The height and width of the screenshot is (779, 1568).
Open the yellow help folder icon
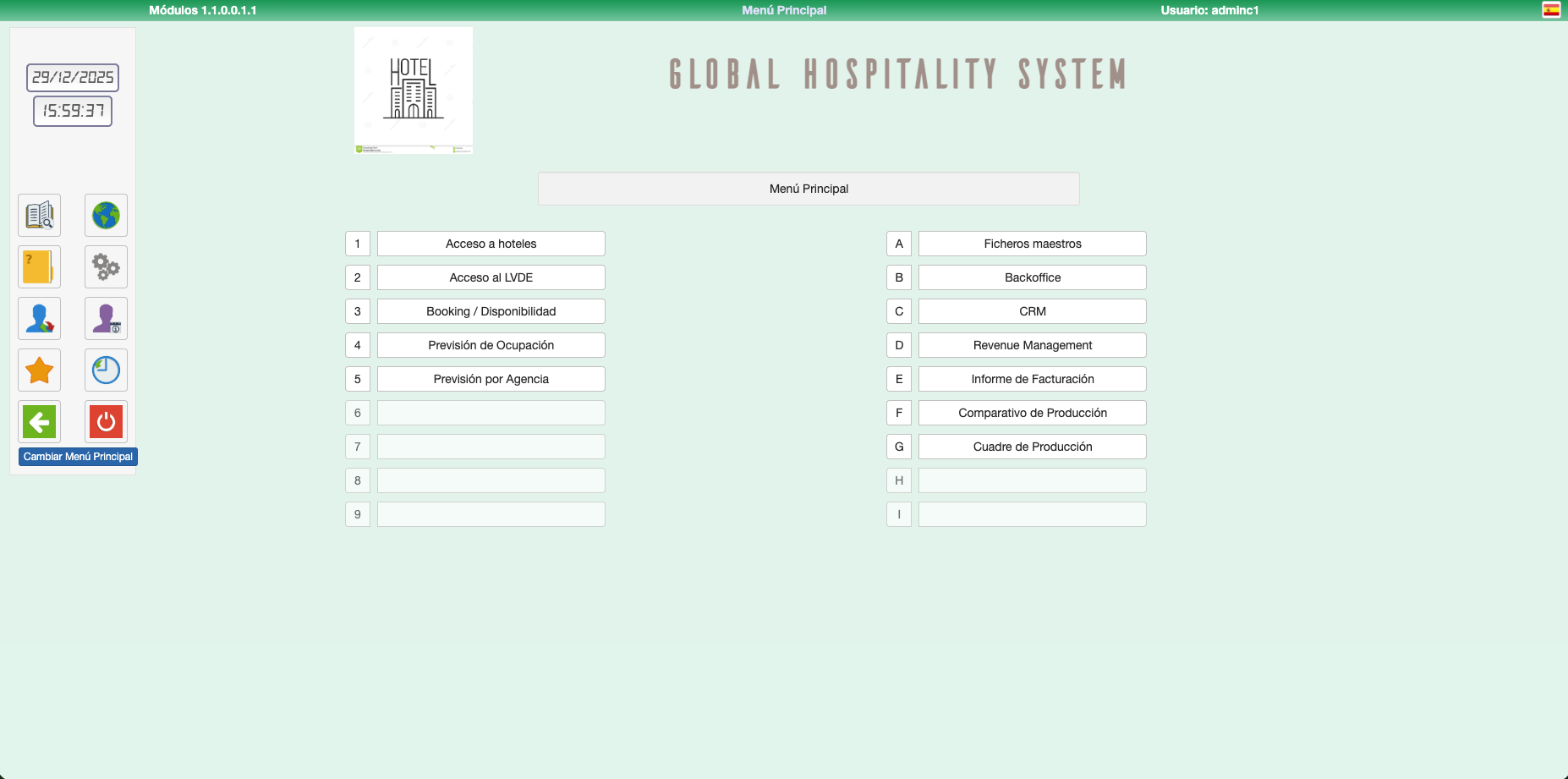click(39, 267)
